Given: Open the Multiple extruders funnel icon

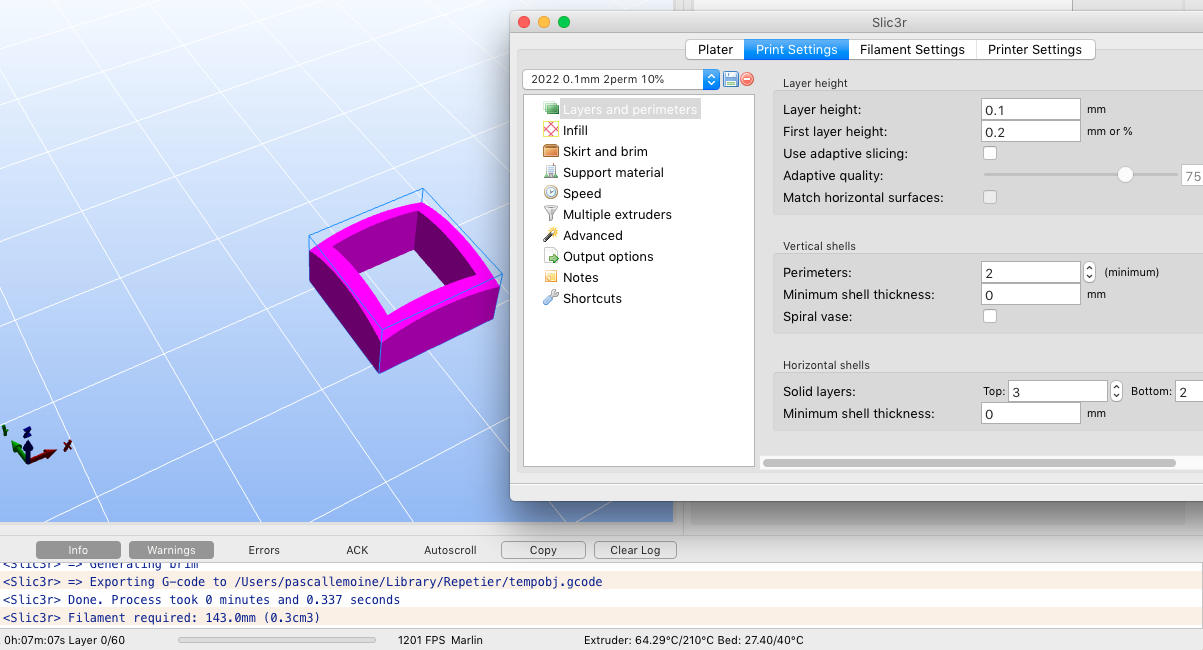Looking at the screenshot, I should coord(551,214).
